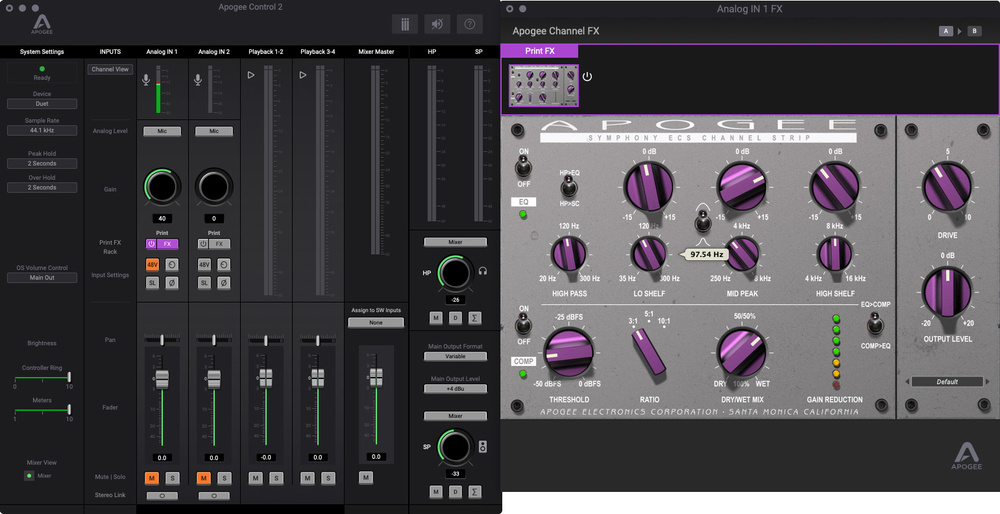Open the Peak Hold dropdown
Image resolution: width=1000 pixels, height=514 pixels.
tap(42, 163)
